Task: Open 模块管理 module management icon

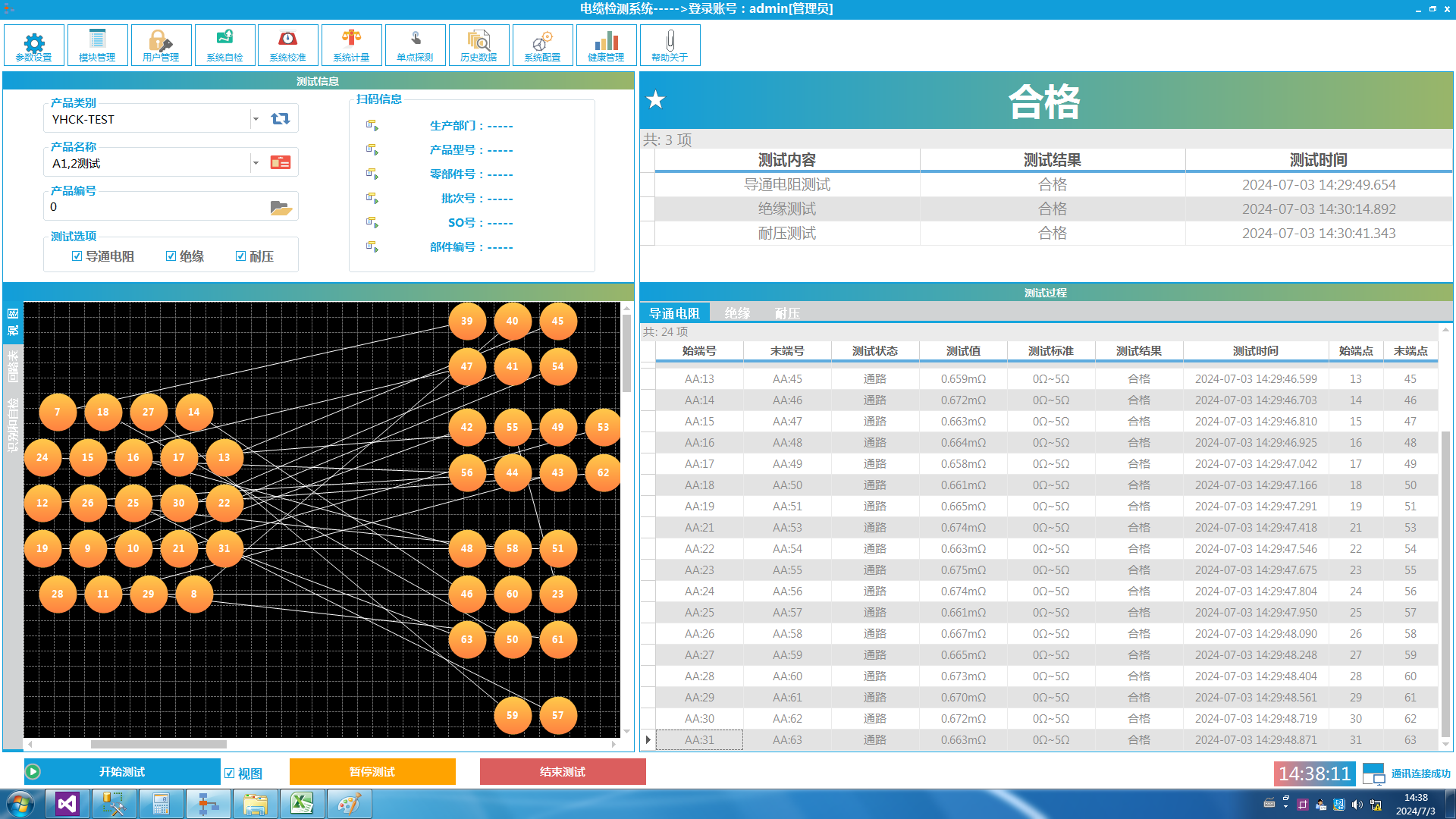Action: (x=97, y=45)
